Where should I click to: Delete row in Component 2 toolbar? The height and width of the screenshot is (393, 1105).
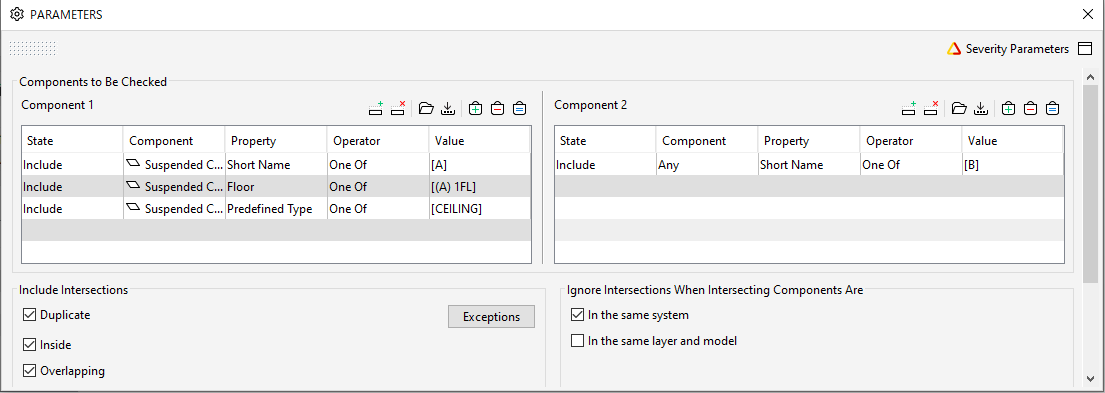tap(932, 108)
